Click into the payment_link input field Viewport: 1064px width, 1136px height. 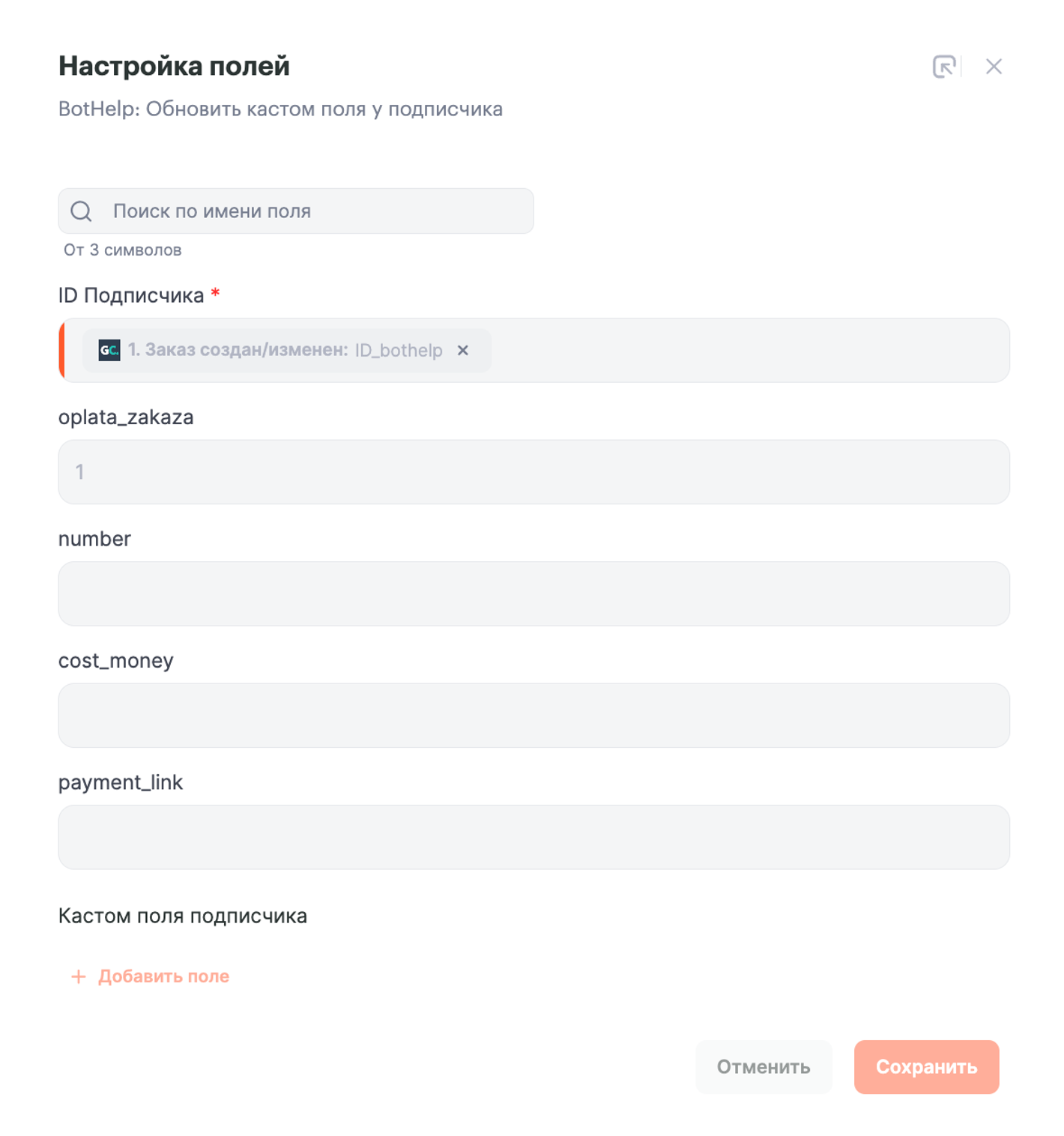(533, 837)
